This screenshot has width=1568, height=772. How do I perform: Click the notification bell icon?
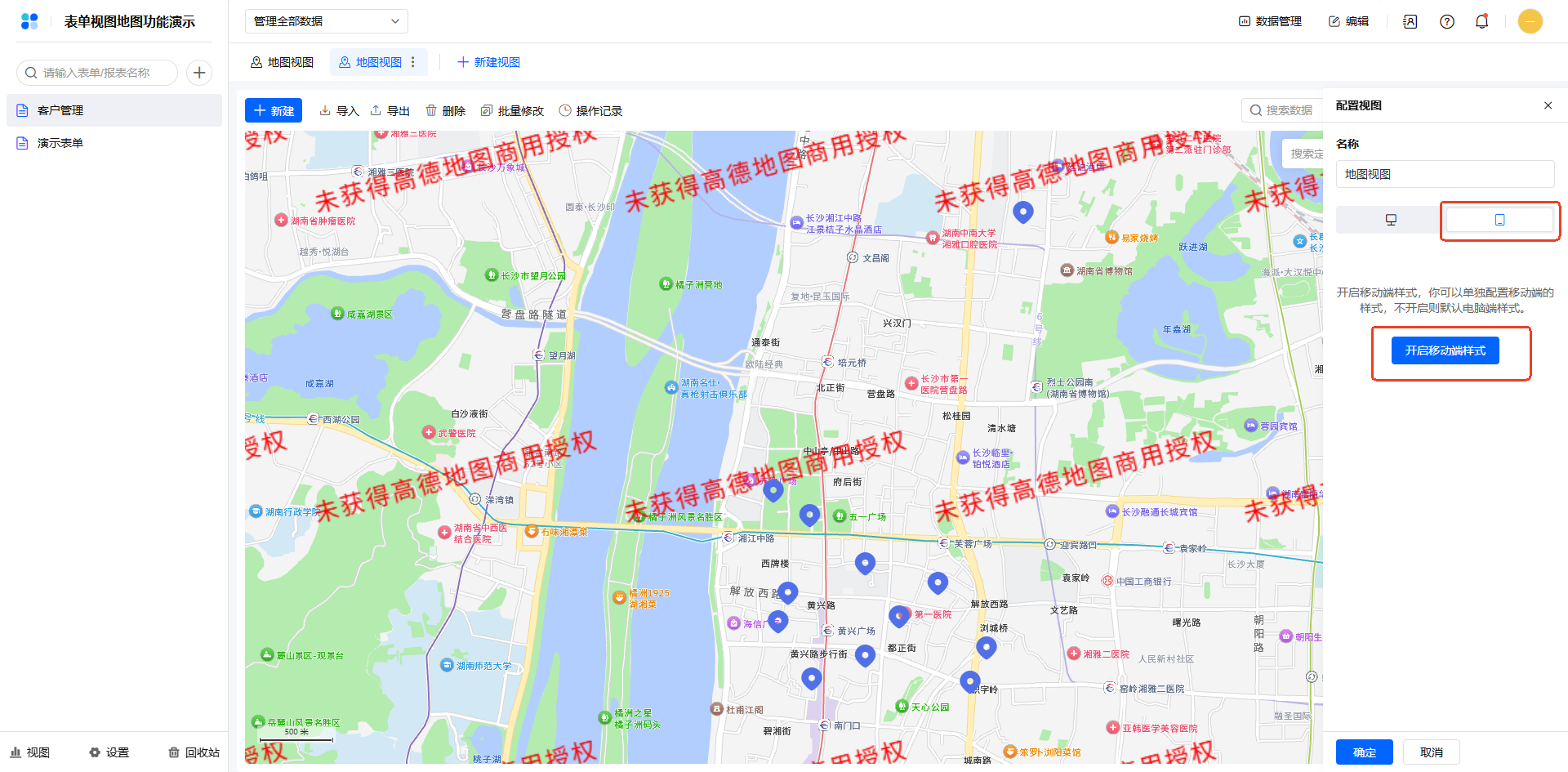point(1481,21)
